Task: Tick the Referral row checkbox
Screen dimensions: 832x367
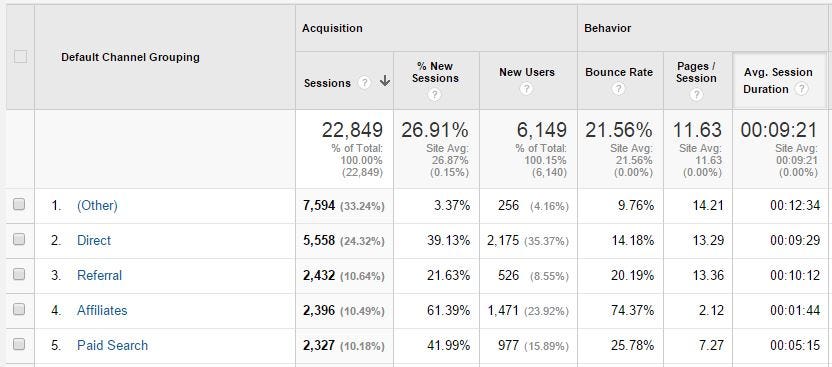Action: [x=19, y=274]
